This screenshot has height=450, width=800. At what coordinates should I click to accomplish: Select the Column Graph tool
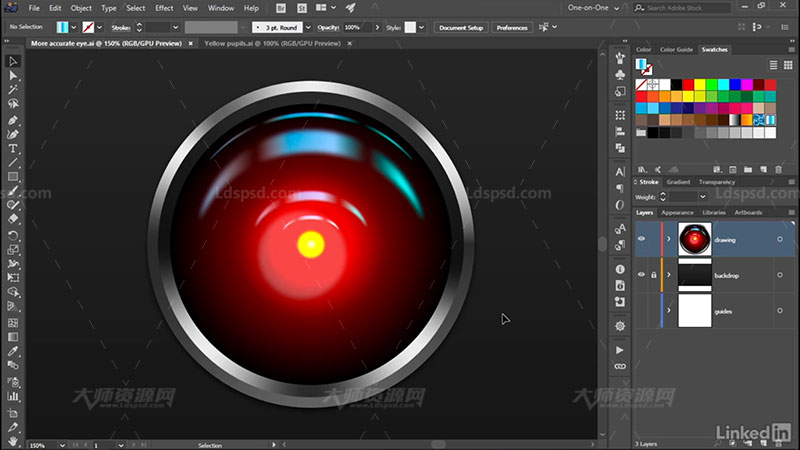tap(13, 396)
